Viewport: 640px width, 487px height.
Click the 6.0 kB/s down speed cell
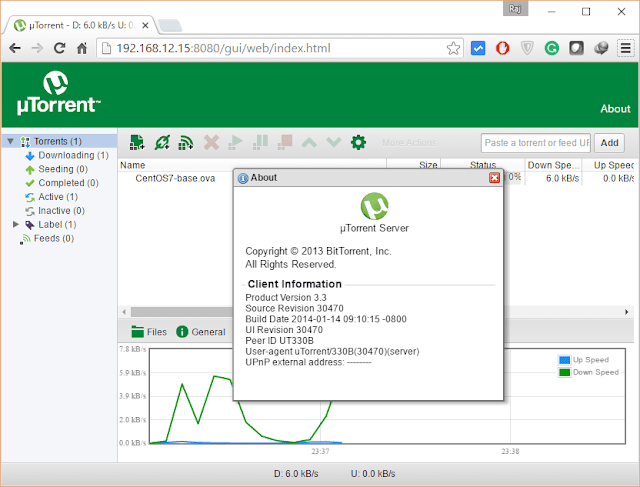pos(562,178)
